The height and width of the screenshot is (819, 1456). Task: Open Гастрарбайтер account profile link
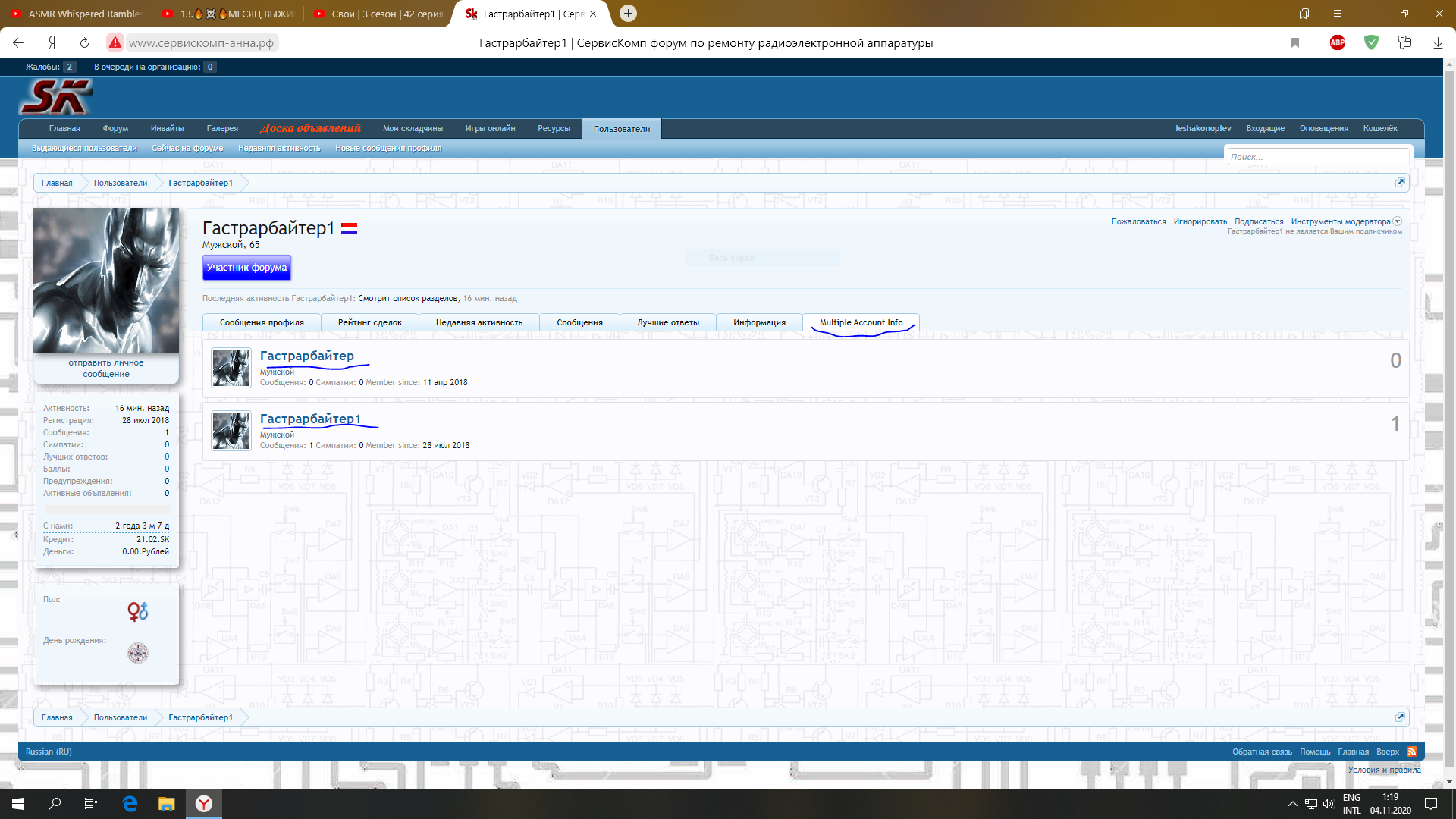coord(306,356)
